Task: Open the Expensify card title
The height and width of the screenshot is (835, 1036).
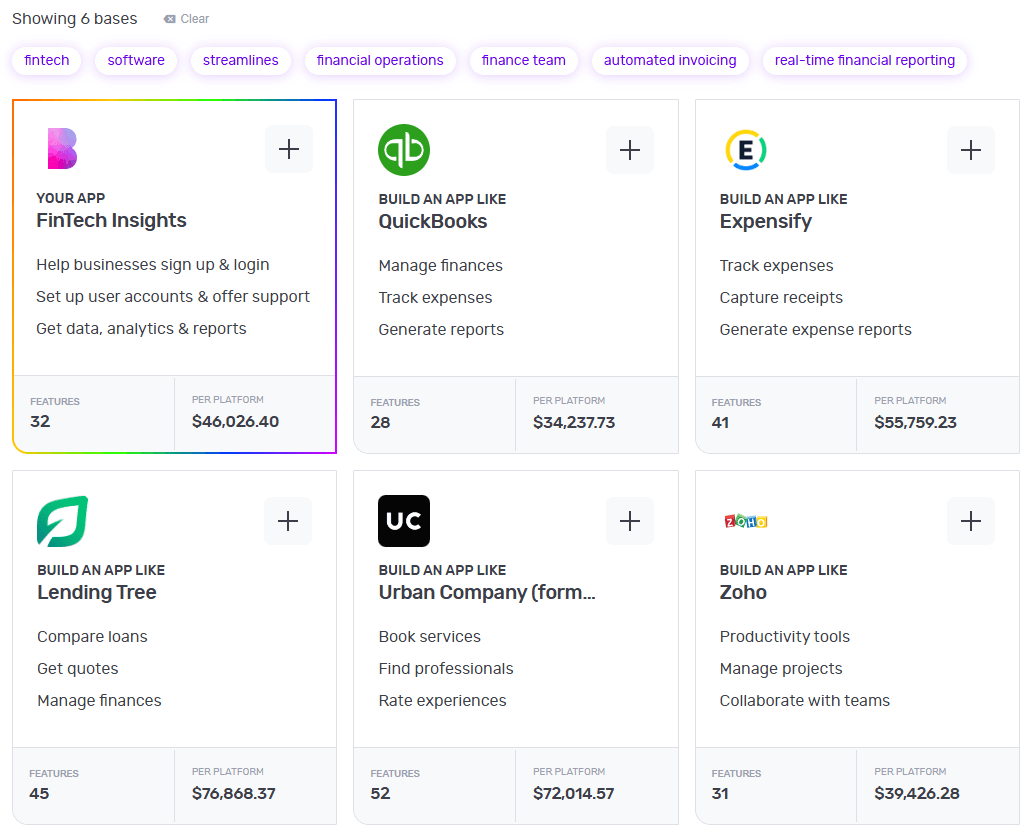Action: (x=766, y=221)
